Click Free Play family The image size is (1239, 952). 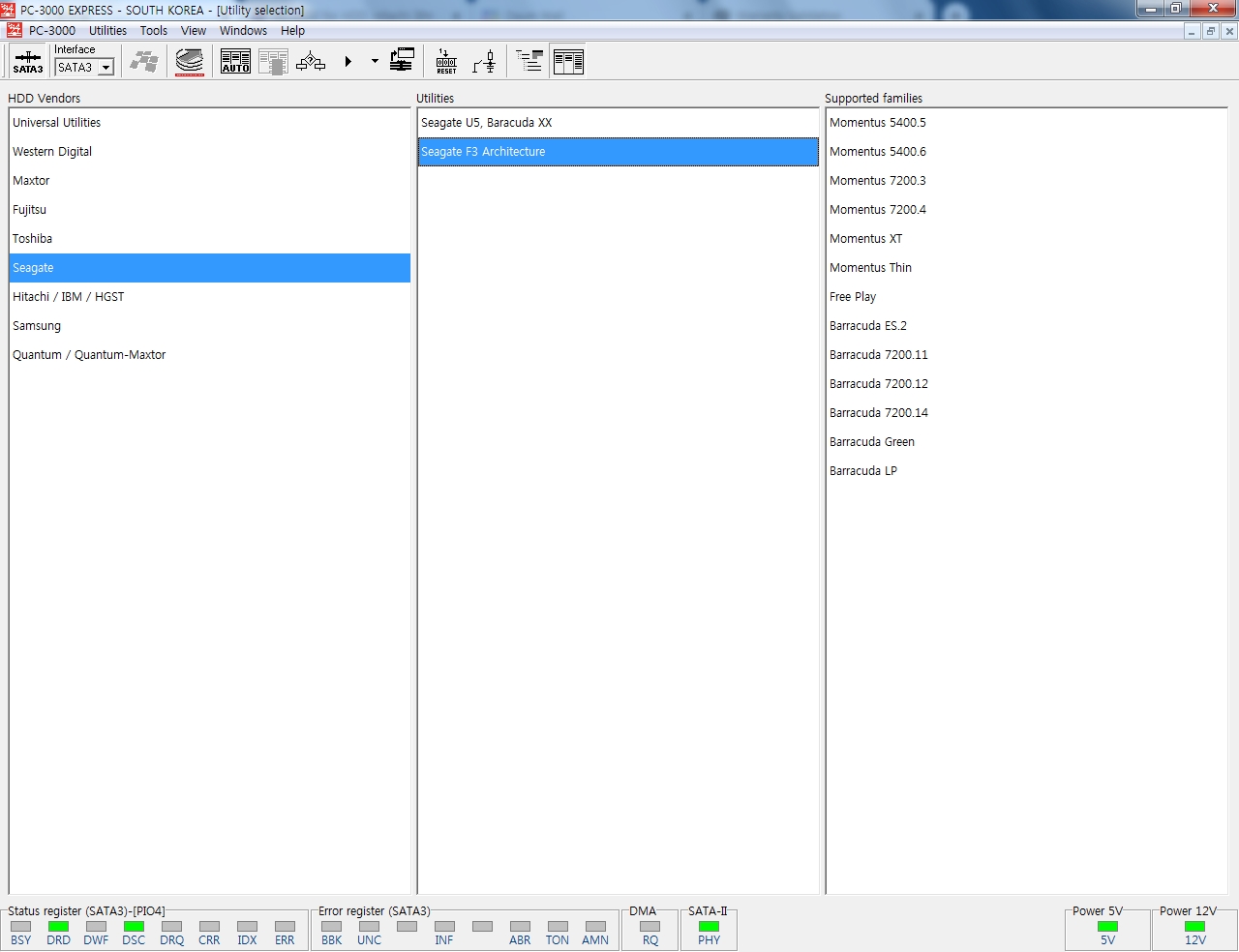click(1027, 297)
